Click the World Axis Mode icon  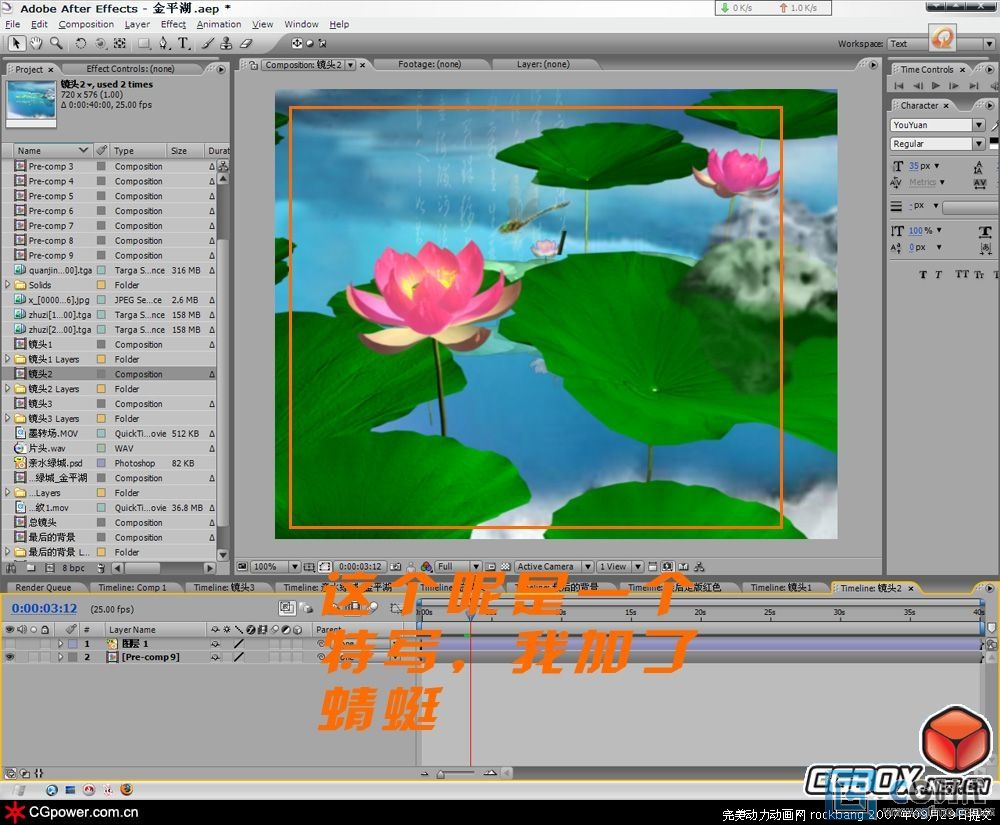pyautogui.click(x=310, y=43)
